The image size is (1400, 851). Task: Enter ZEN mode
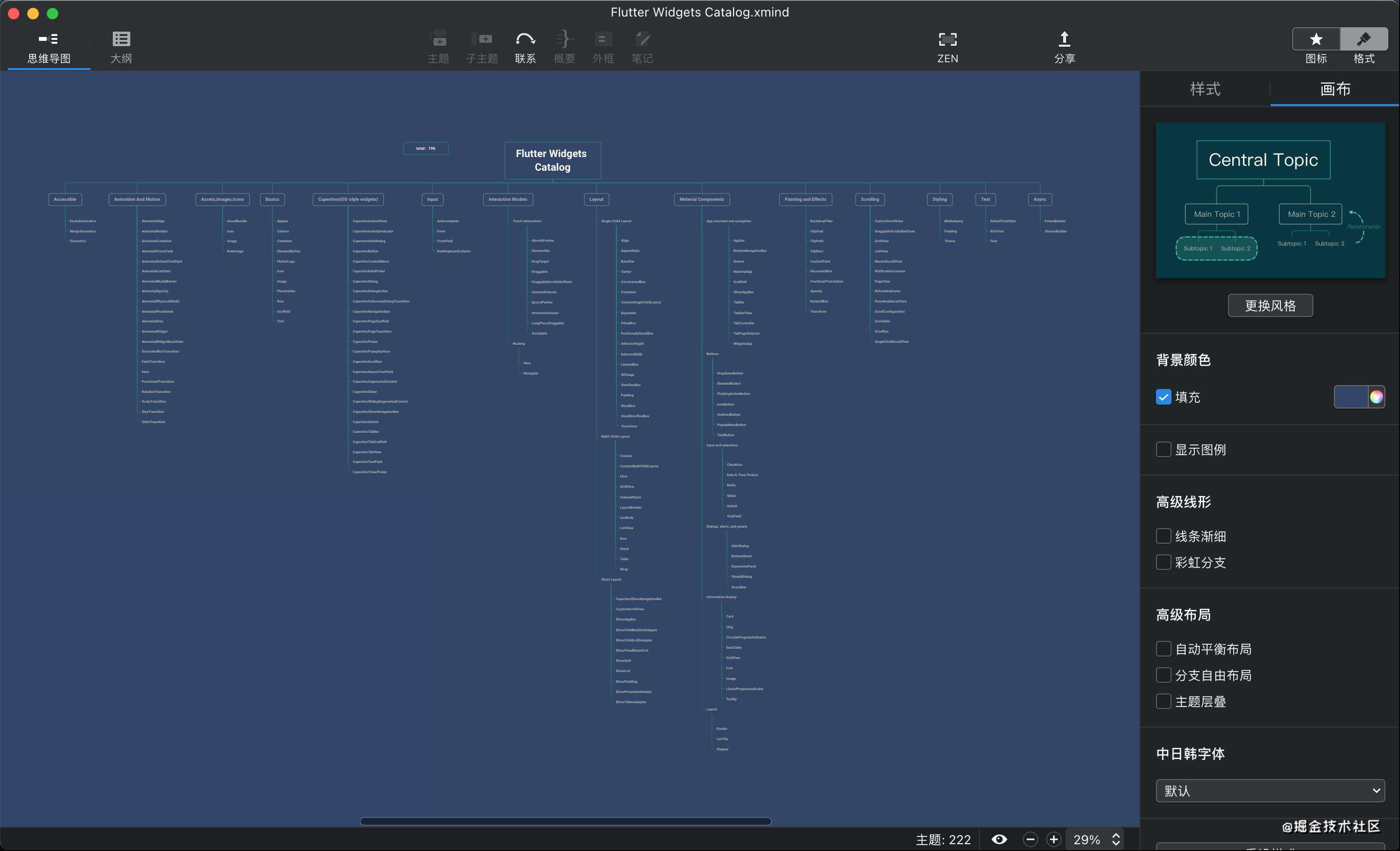(947, 48)
